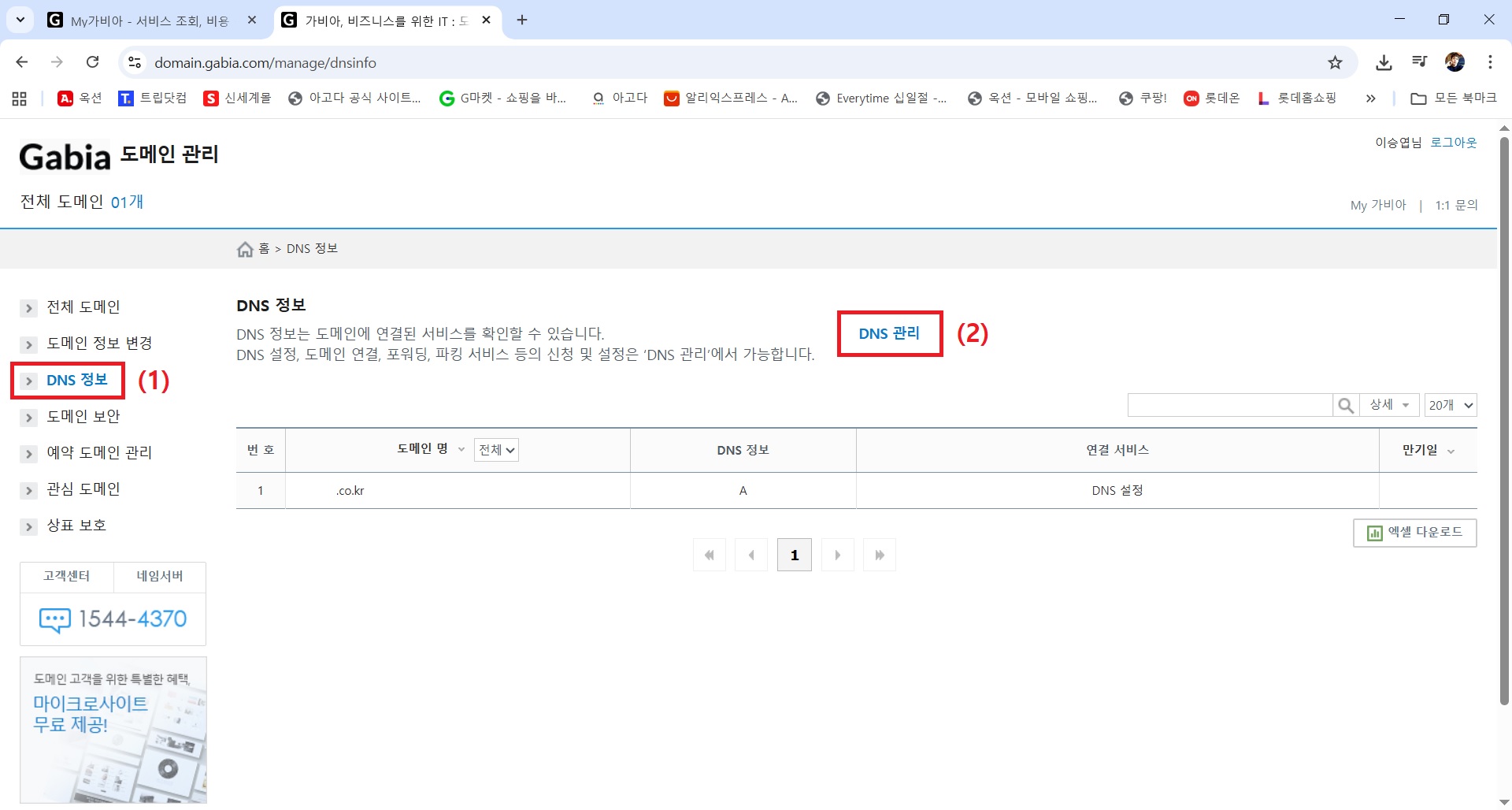Click the page vertical scrollbar

(1504, 421)
